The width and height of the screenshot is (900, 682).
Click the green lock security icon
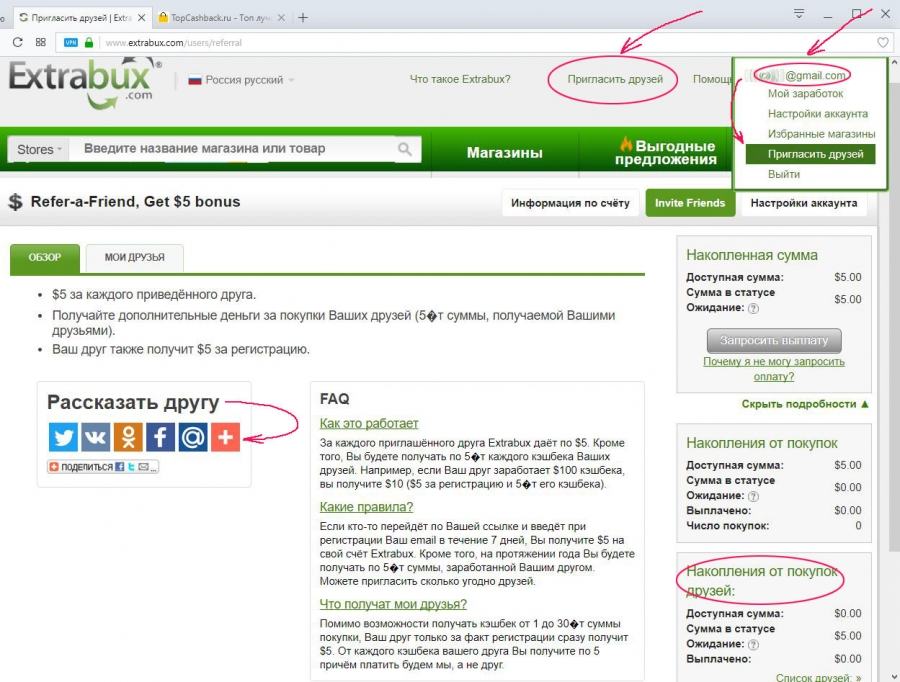89,42
